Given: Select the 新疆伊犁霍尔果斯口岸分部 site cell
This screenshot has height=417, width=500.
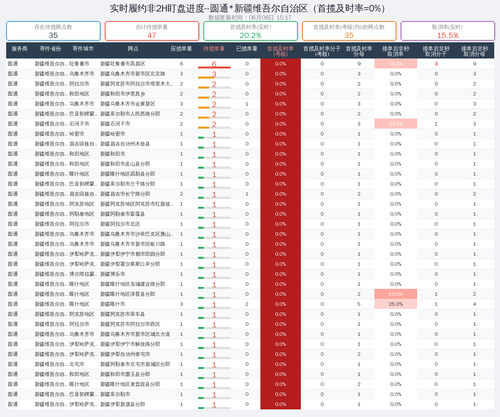Looking at the screenshot, I should [x=130, y=264].
